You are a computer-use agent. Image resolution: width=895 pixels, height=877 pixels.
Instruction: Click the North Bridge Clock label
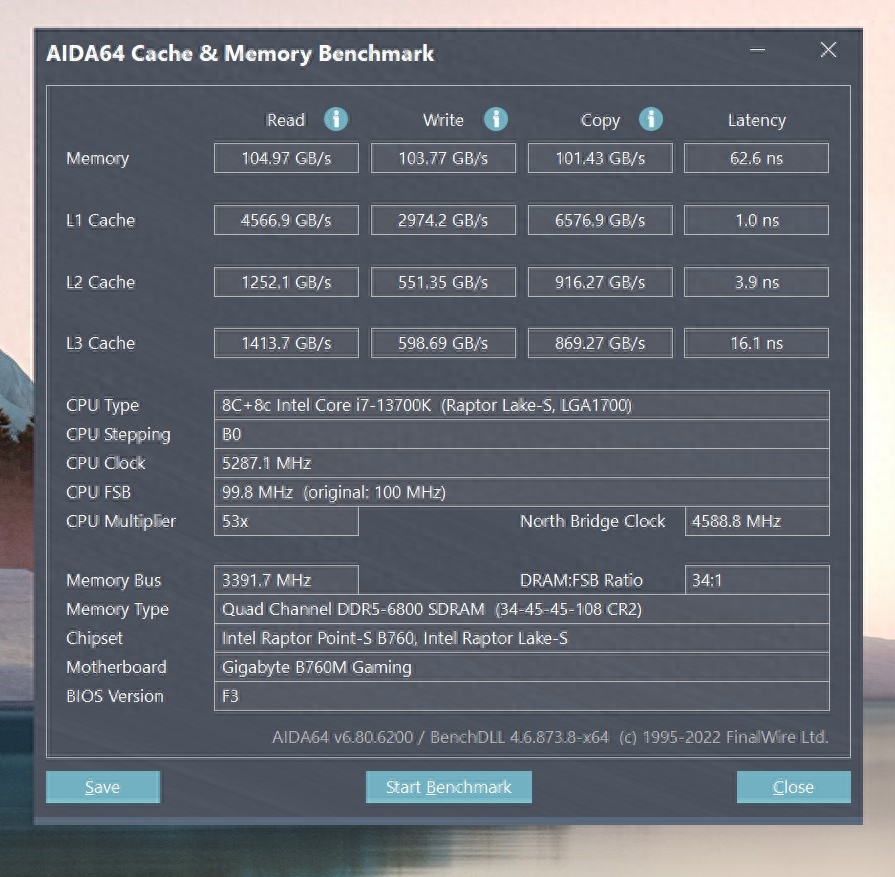tap(592, 521)
